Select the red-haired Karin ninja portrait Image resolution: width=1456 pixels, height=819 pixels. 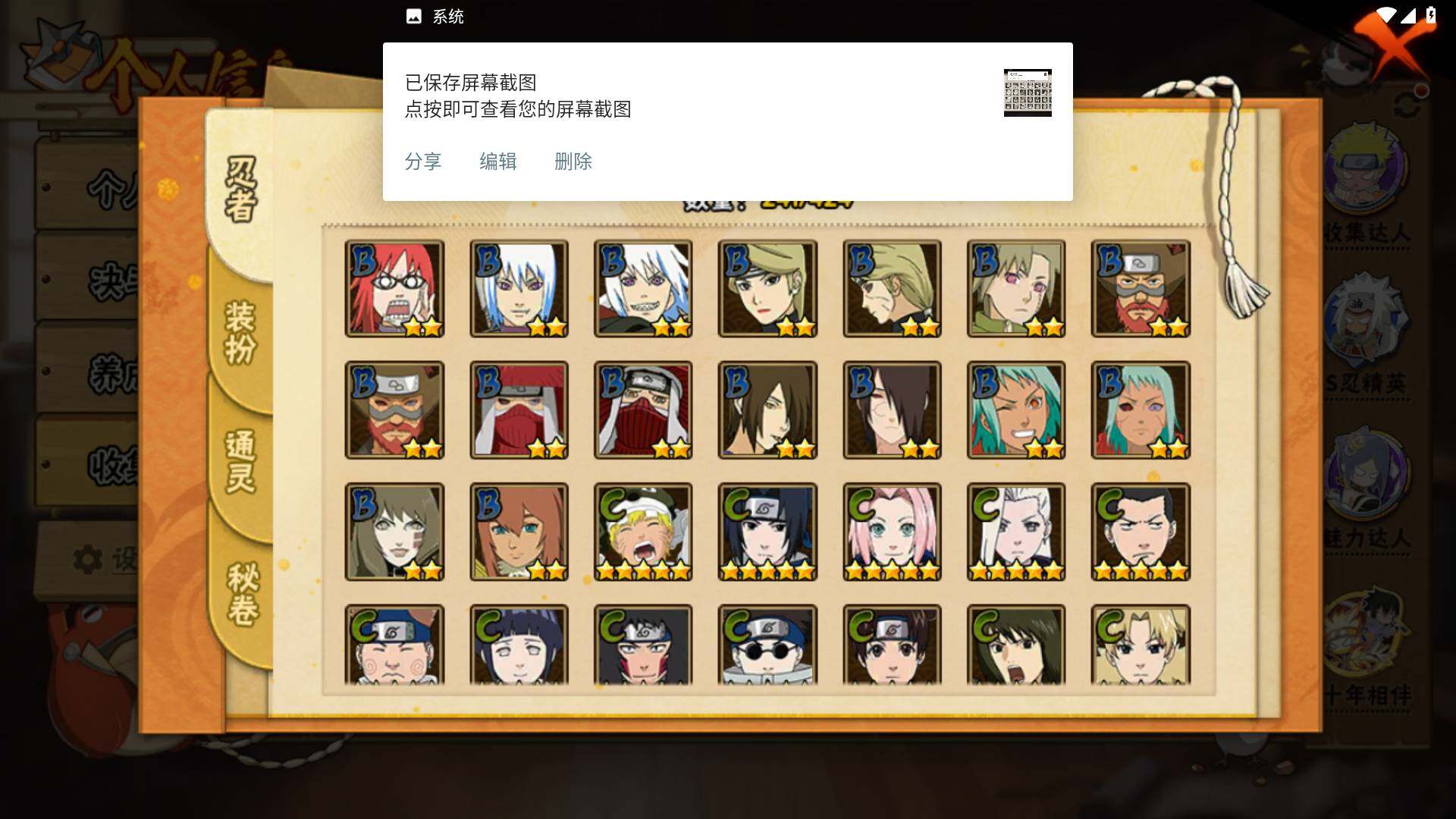(x=394, y=289)
